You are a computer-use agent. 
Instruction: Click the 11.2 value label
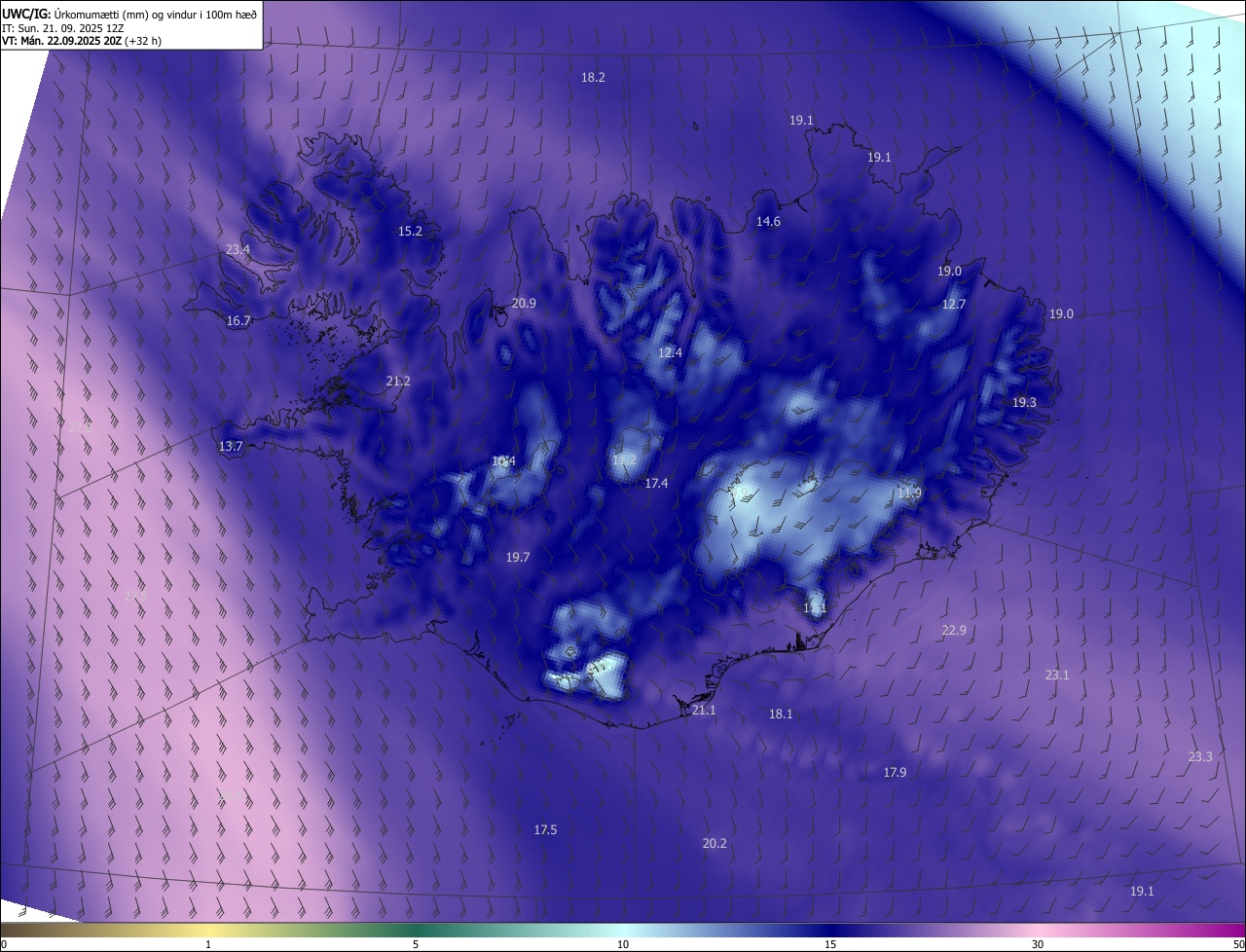click(x=625, y=460)
